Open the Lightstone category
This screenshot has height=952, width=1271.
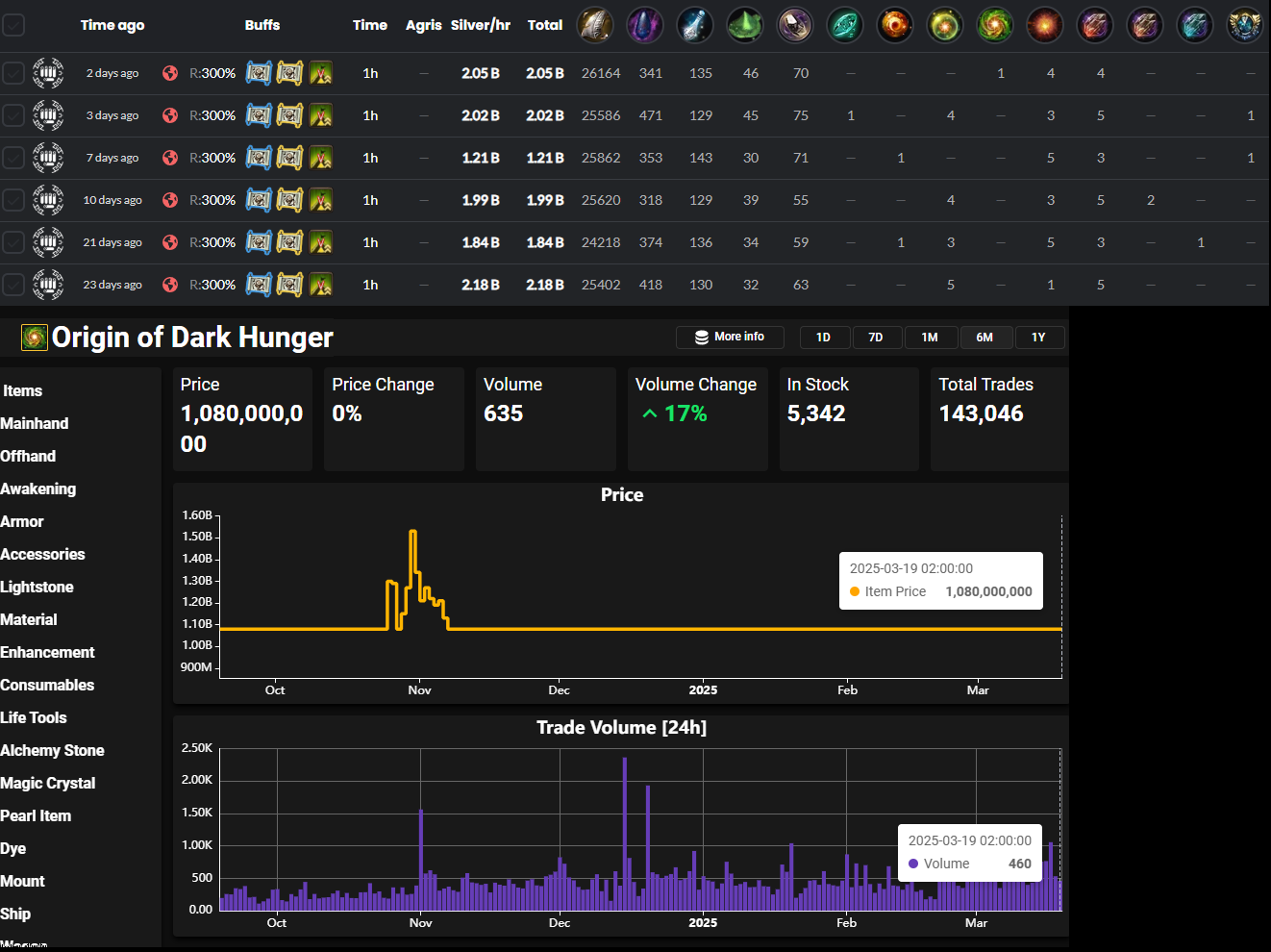[37, 588]
